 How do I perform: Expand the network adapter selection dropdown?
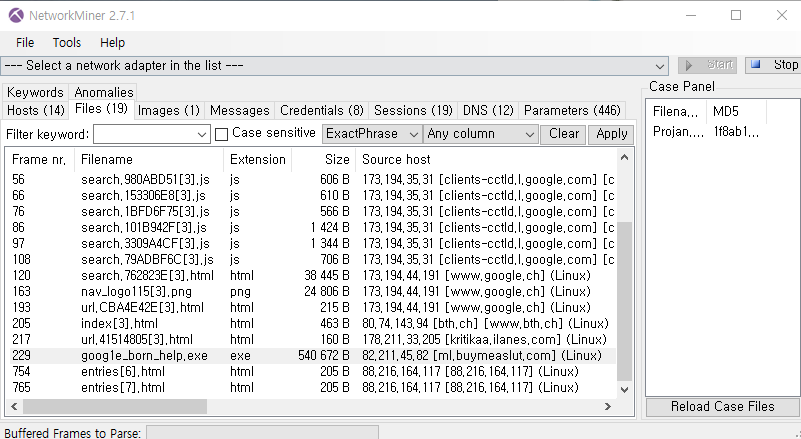659,66
